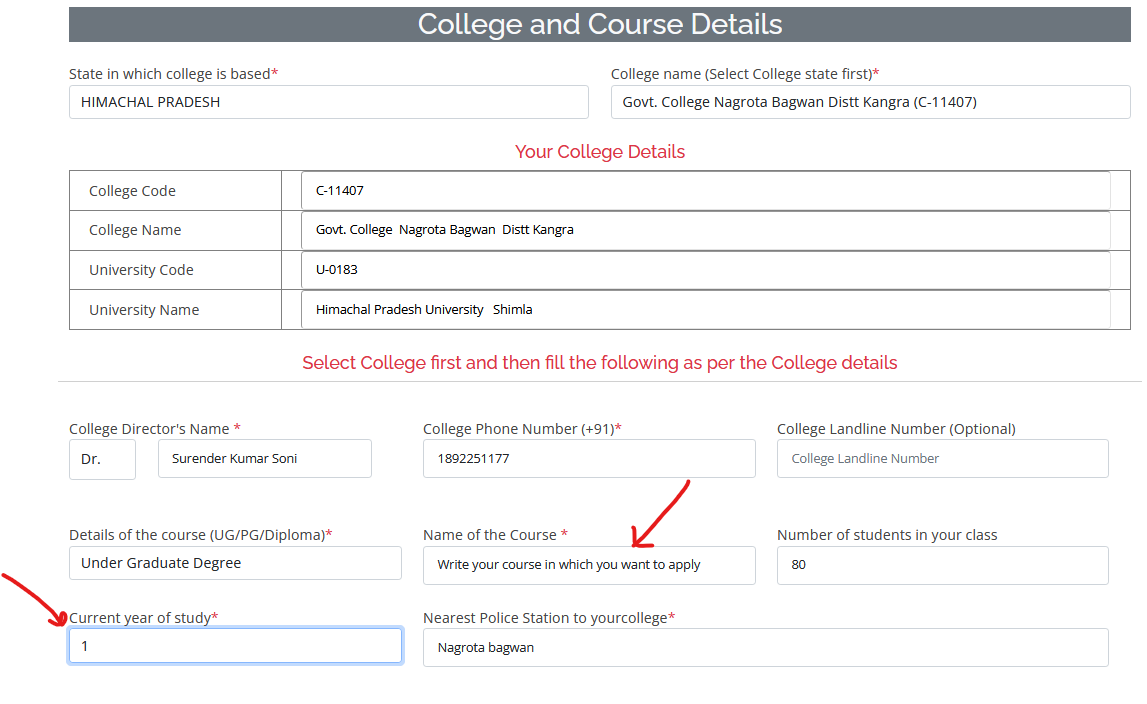
Task: Focus the Current year of study field
Action: pos(236,646)
